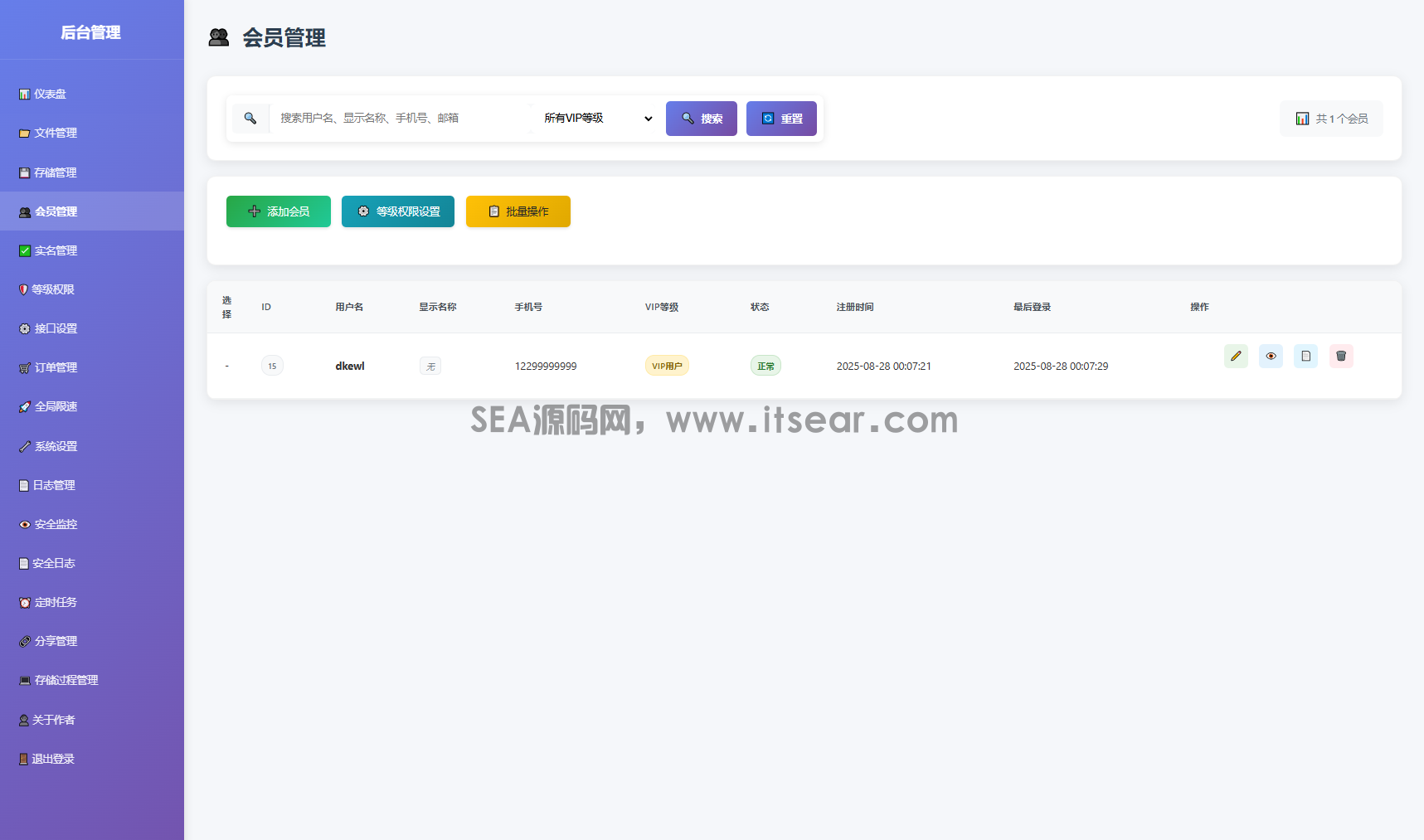Open the document icon in dkewl's row
Screen dimensions: 1424x840
coord(1305,357)
